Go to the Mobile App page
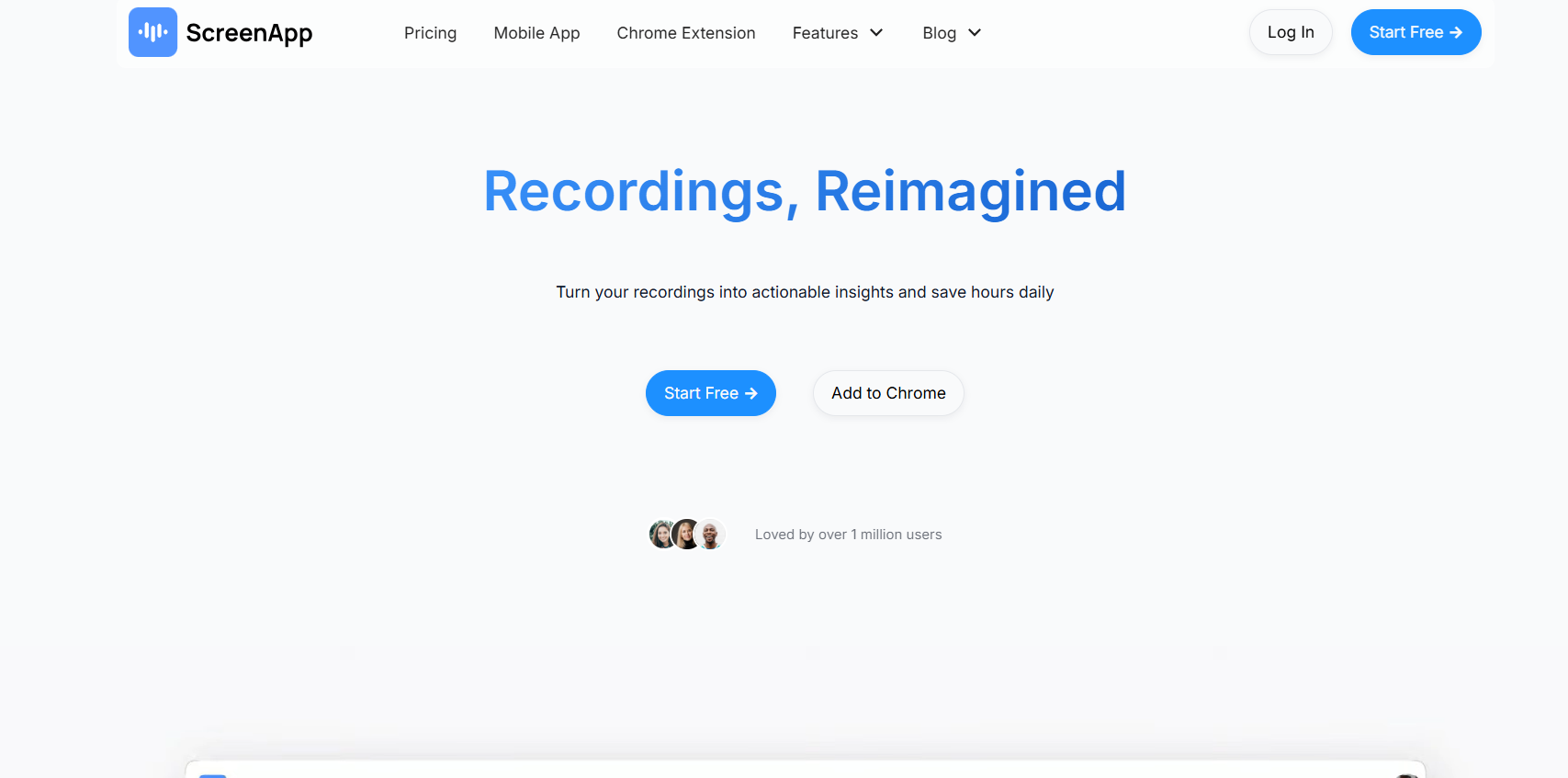1568x778 pixels. point(536,33)
